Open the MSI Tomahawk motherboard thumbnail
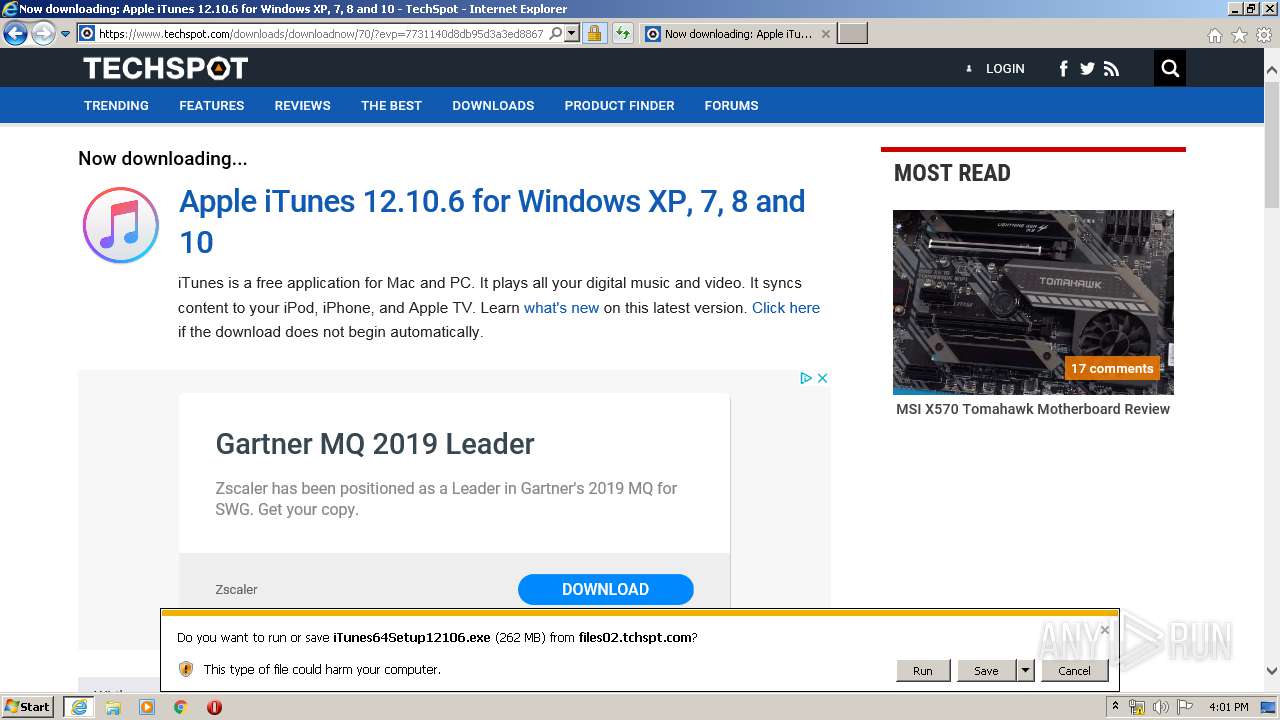The width and height of the screenshot is (1280, 720). point(1033,302)
